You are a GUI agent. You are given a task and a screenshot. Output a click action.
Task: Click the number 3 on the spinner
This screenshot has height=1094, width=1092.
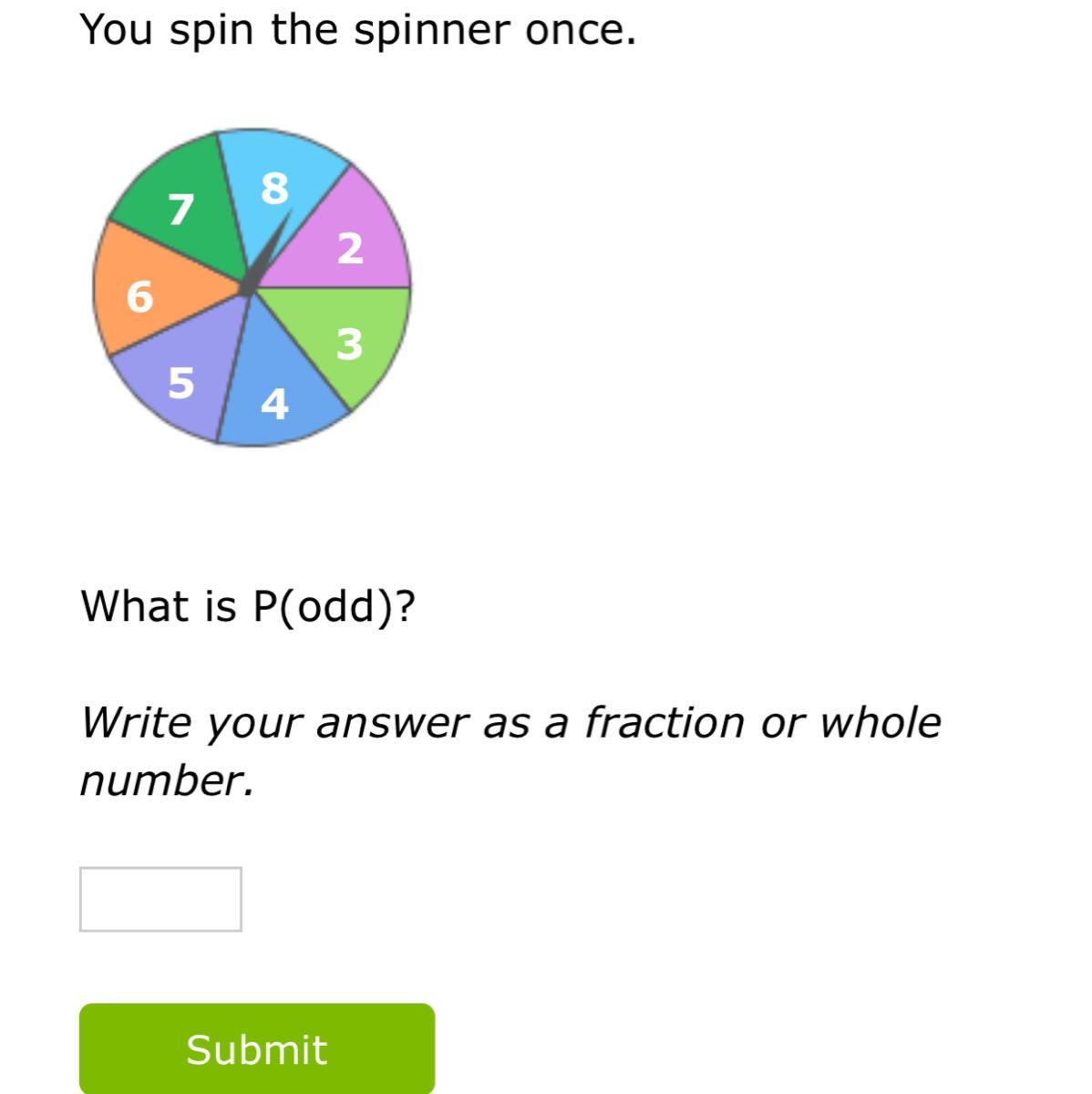(349, 344)
